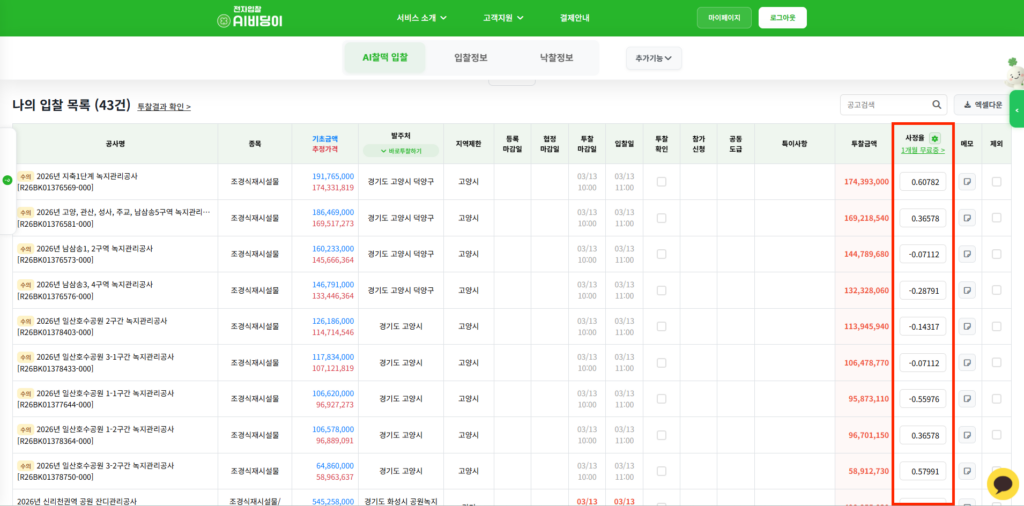This screenshot has height=506, width=1024.
Task: Expand the 고객지원 menu
Action: coord(504,18)
